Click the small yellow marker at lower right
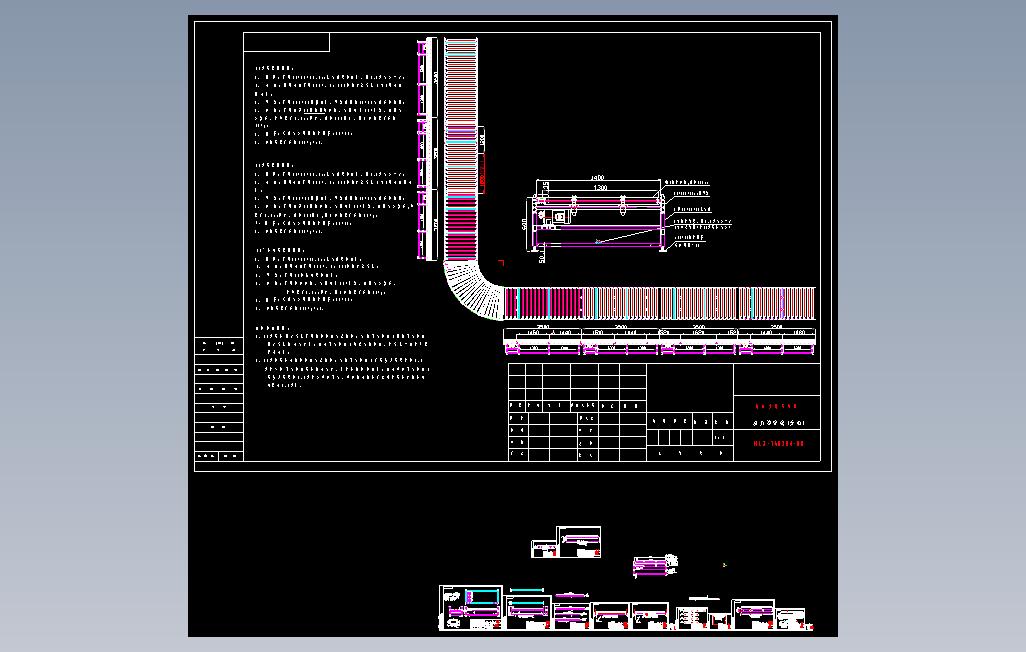This screenshot has height=652, width=1026. pyautogui.click(x=724, y=565)
